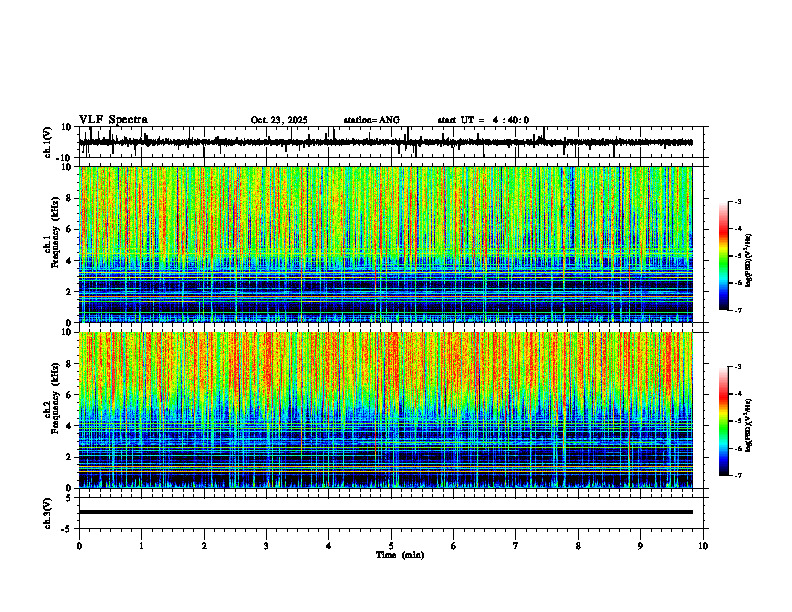Click the 'ch.1(V)' waveform axis label
Image resolution: width=792 pixels, height=612 pixels.
48,142
